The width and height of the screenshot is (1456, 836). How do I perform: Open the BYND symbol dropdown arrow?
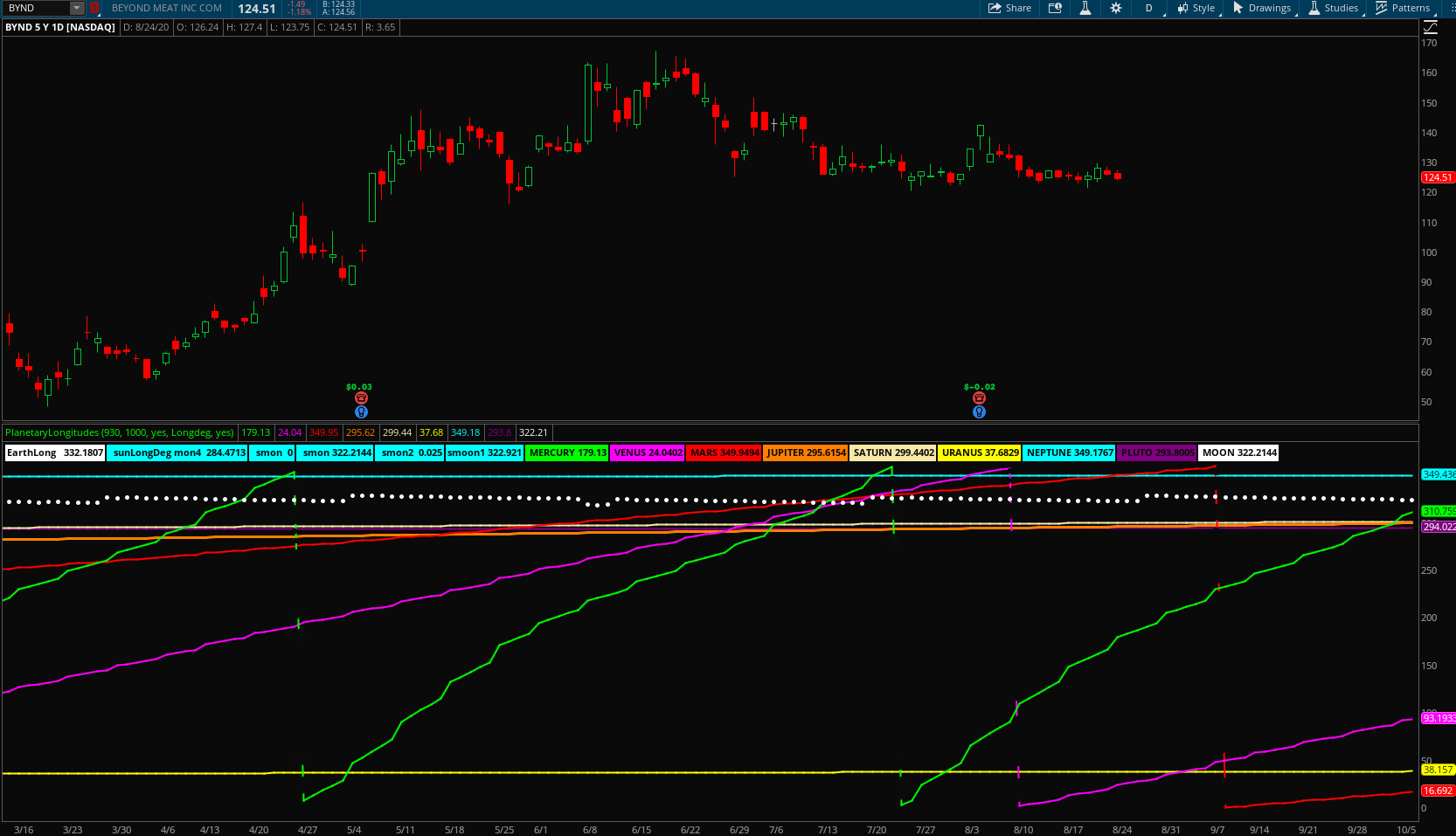coord(76,8)
